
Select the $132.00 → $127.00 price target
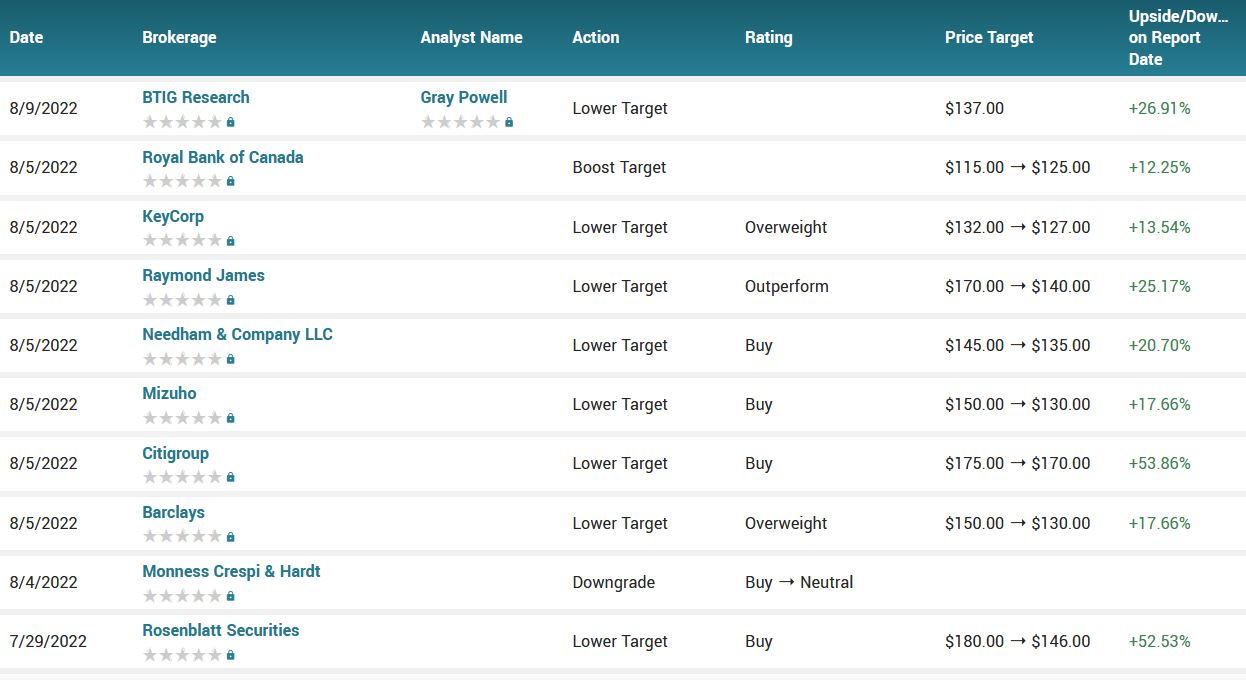pyautogui.click(x=1018, y=227)
